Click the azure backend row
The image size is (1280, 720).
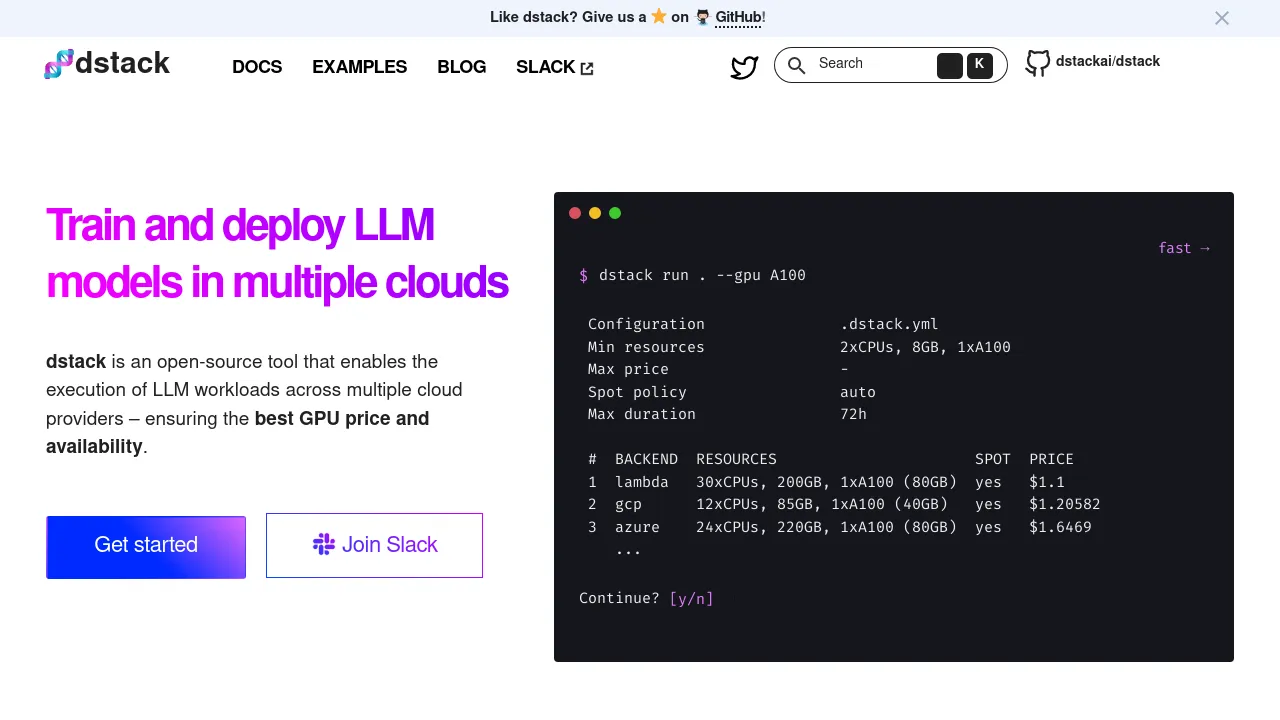[840, 527]
